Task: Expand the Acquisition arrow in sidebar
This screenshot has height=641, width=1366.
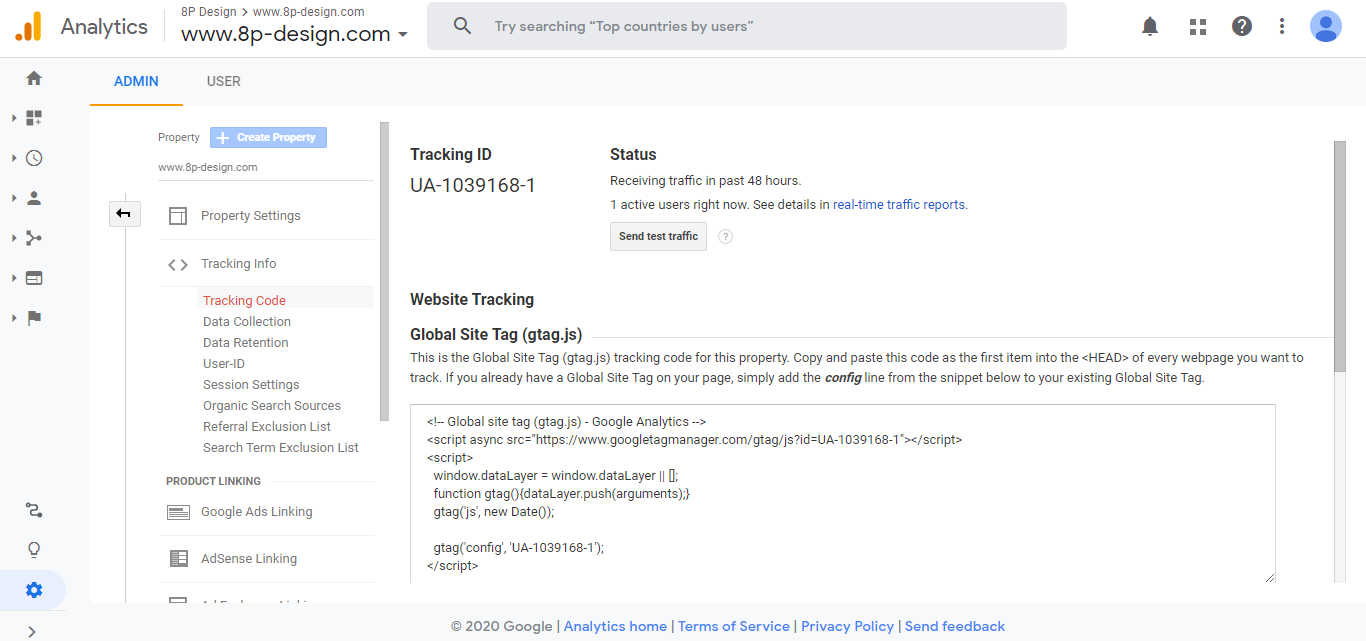Action: [14, 238]
